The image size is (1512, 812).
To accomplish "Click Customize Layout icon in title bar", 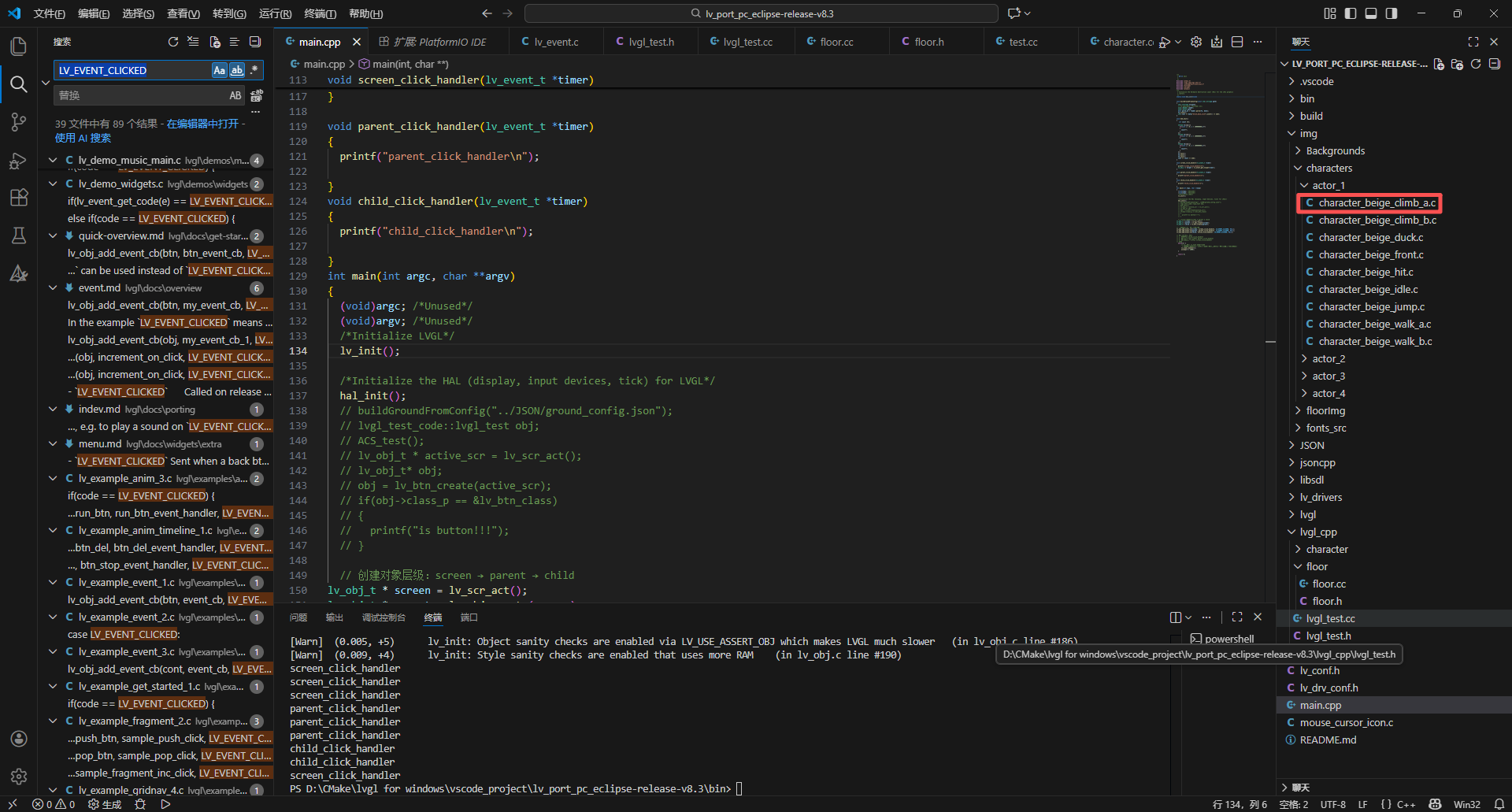I will click(x=1330, y=13).
